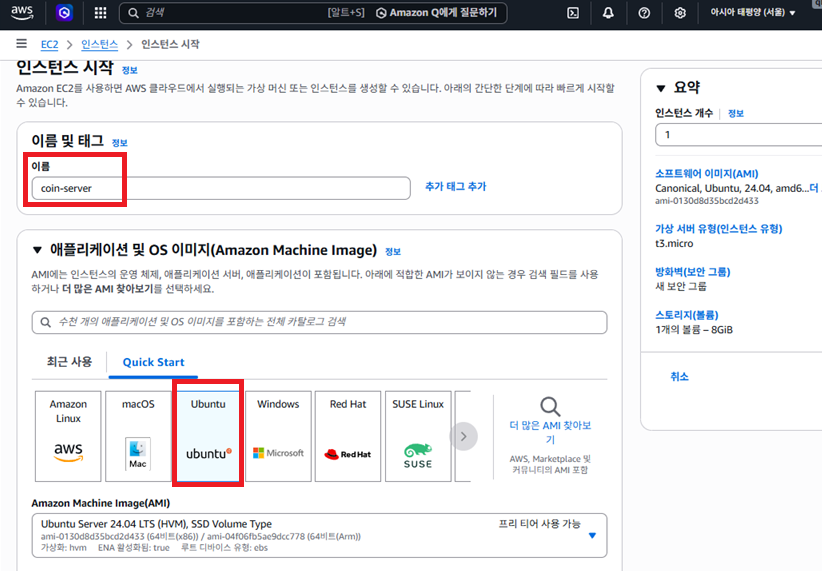
Task: Open 정보 link beside Amazon Machine Image heading
Action: (x=393, y=252)
